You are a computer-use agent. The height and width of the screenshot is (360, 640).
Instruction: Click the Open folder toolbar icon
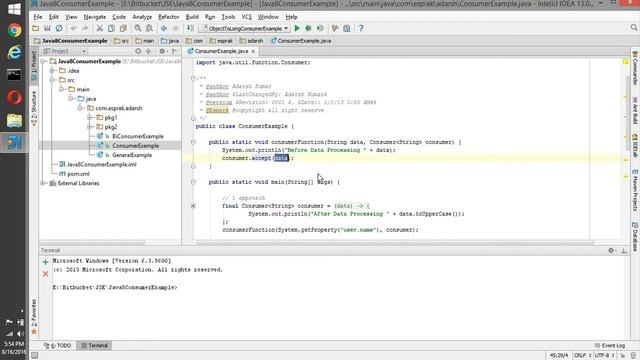click(36, 29)
